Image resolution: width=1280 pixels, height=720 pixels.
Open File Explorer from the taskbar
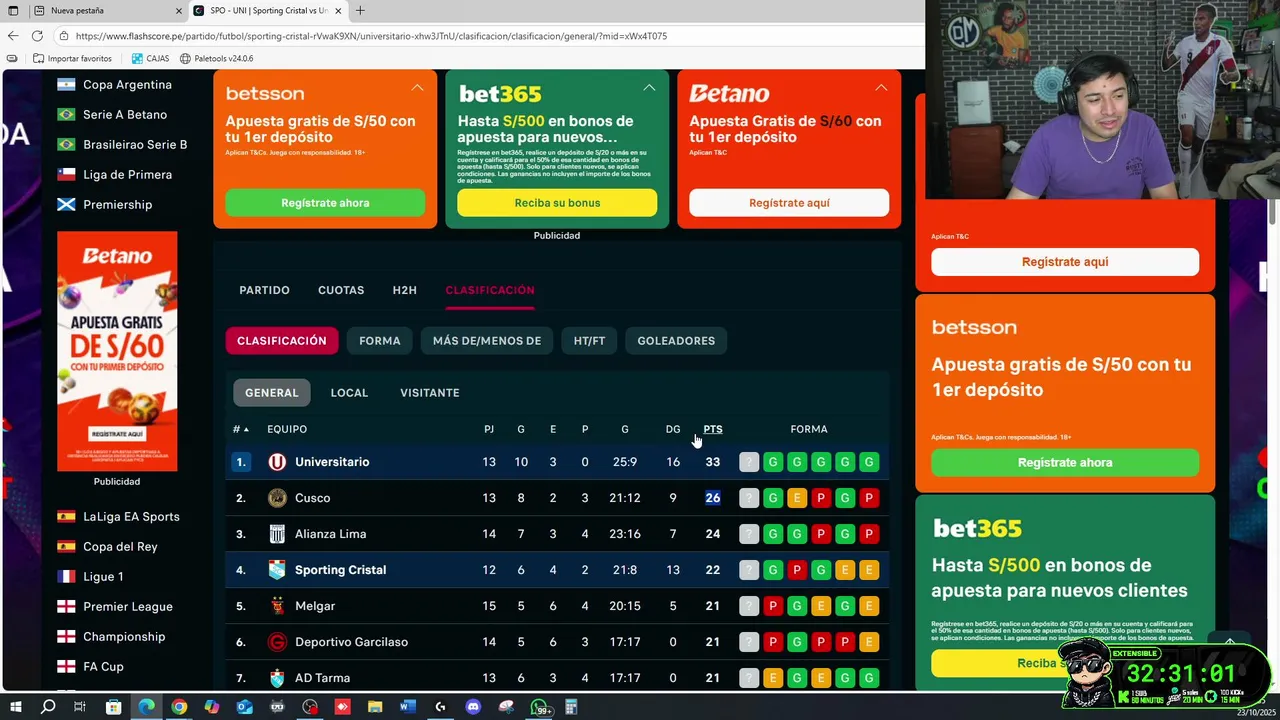point(375,707)
